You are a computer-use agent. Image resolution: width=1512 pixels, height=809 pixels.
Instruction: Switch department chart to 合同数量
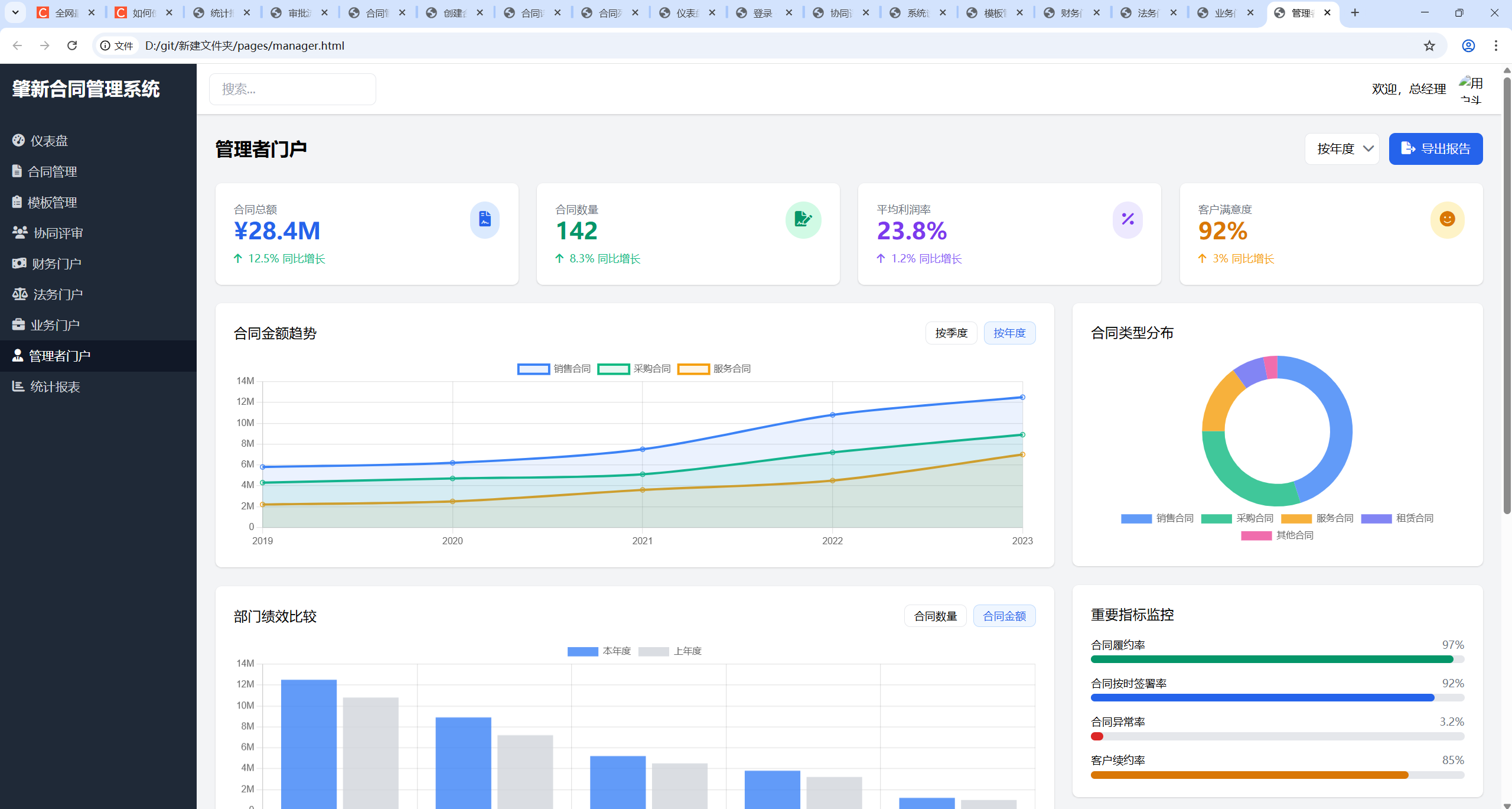tap(935, 616)
